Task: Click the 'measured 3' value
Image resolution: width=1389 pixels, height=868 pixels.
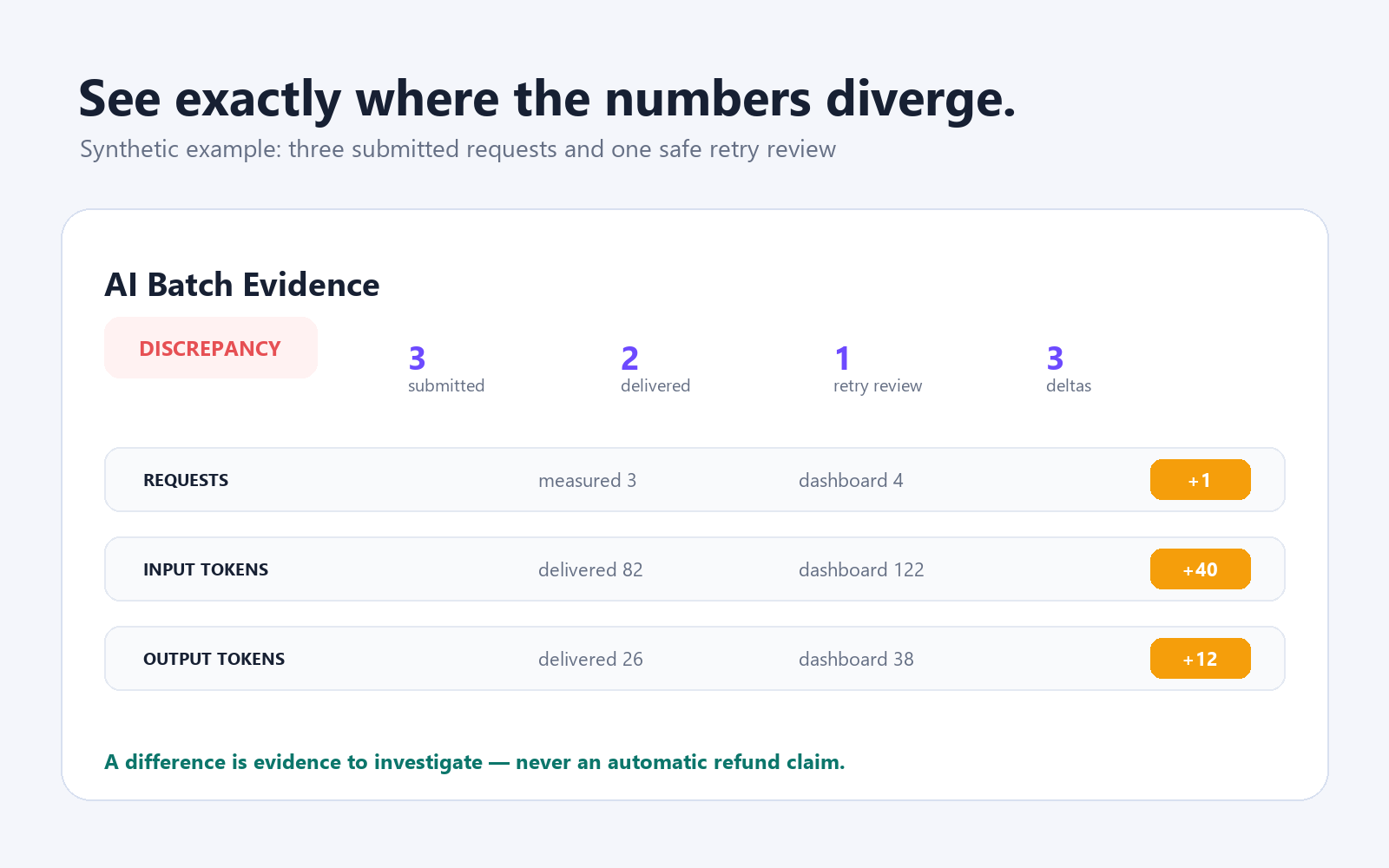Action: click(x=587, y=480)
